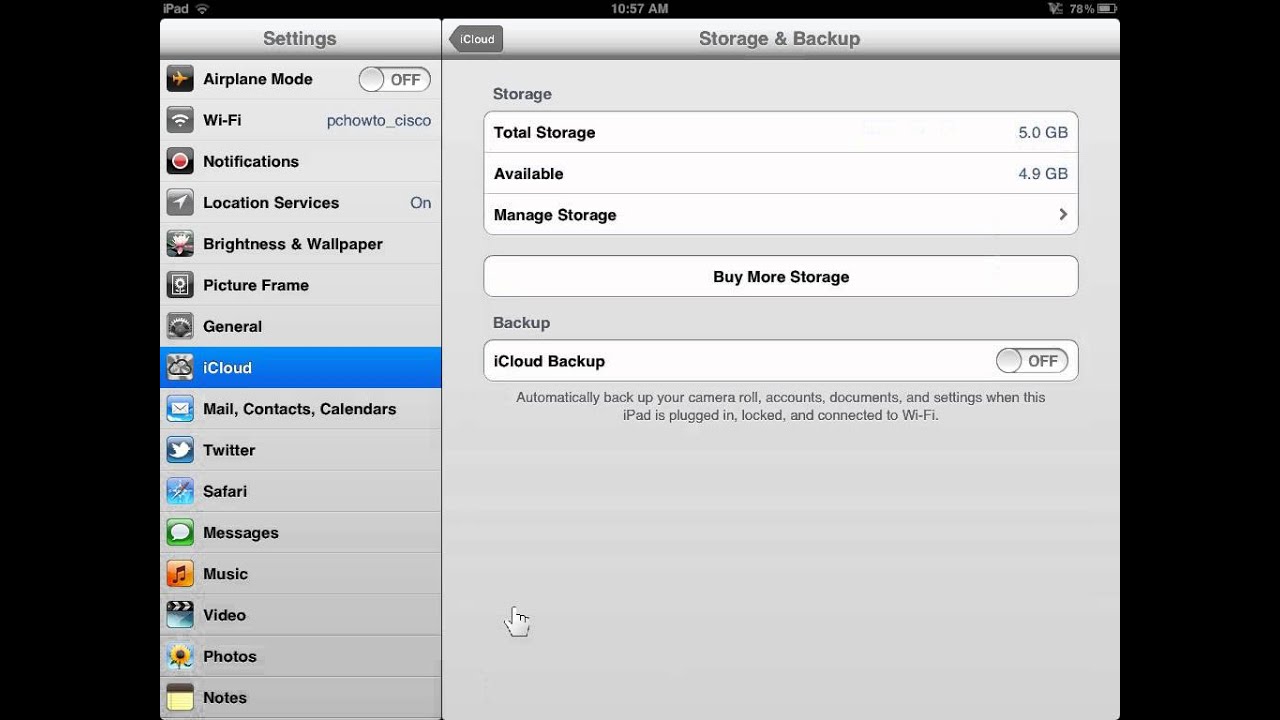Tap the 10:57 AM clock
This screenshot has width=1280, height=720.
click(x=639, y=9)
